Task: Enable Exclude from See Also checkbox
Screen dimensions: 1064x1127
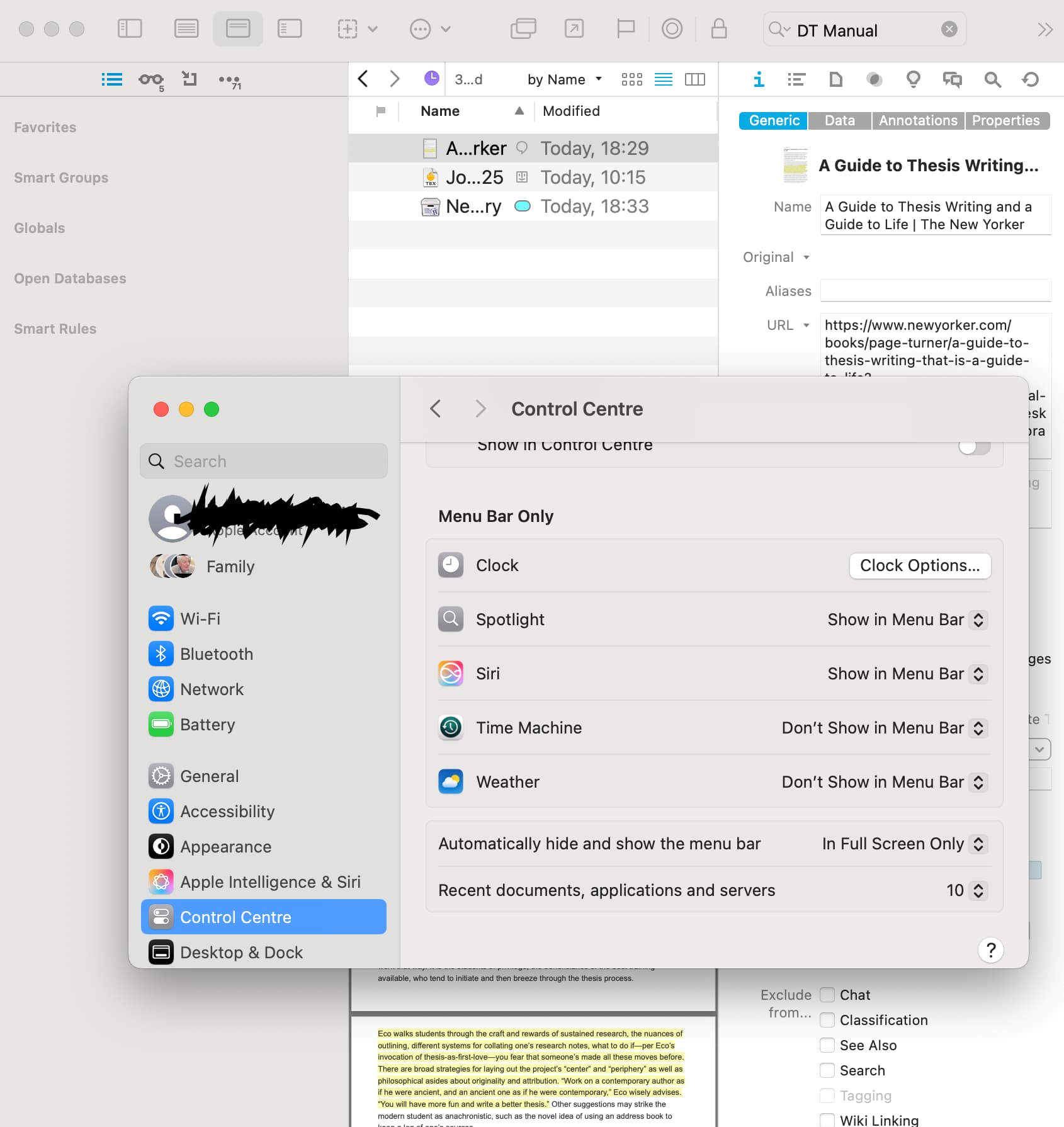Action: (x=827, y=1045)
